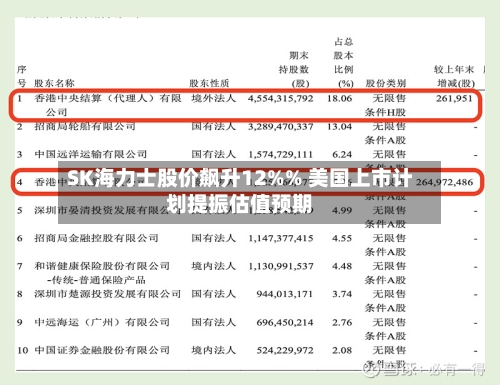
Task: Click the change value 261,951
Action: [454, 99]
